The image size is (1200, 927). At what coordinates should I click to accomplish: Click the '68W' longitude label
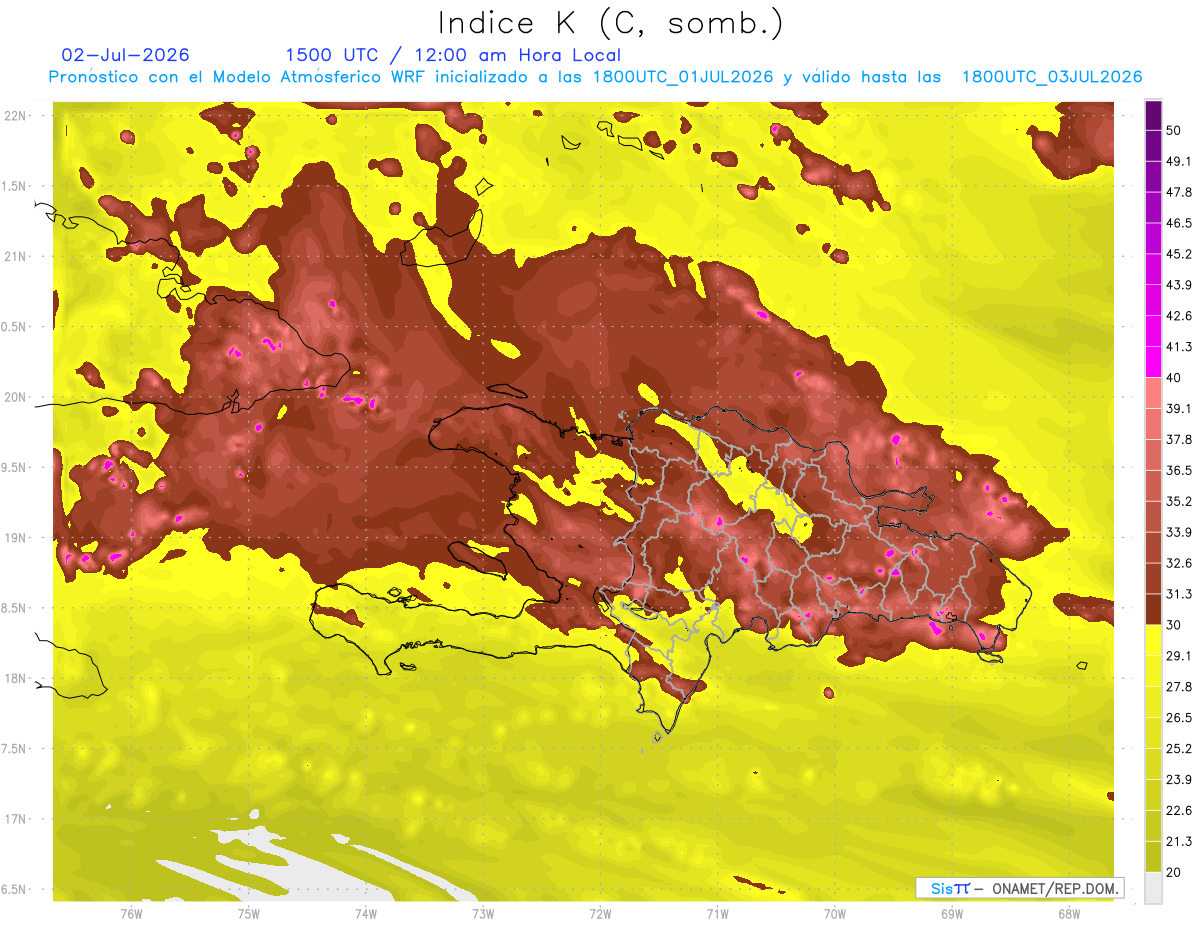coord(1069,913)
